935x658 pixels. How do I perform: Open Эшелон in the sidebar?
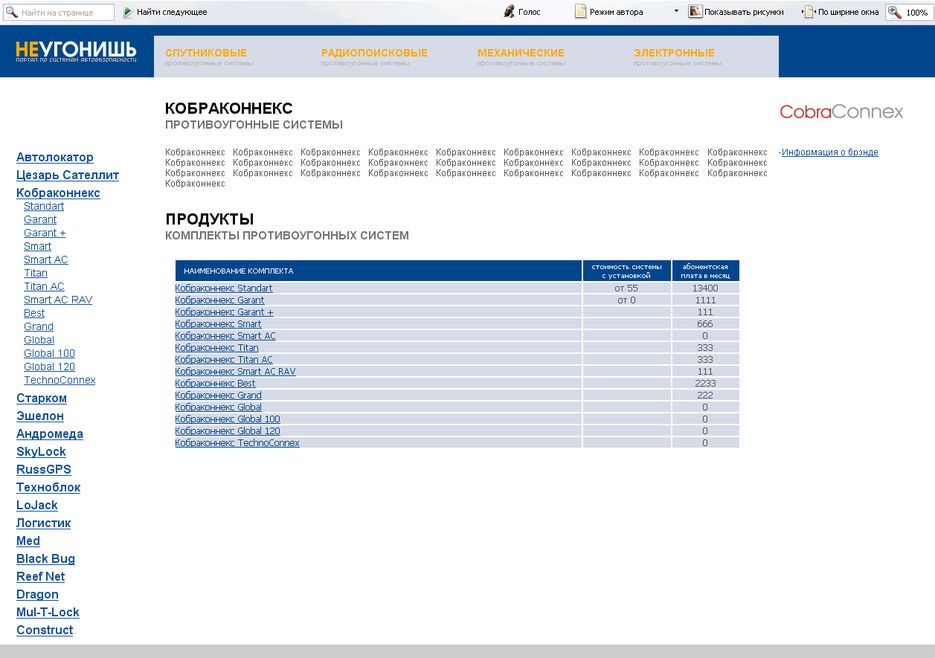tap(40, 416)
